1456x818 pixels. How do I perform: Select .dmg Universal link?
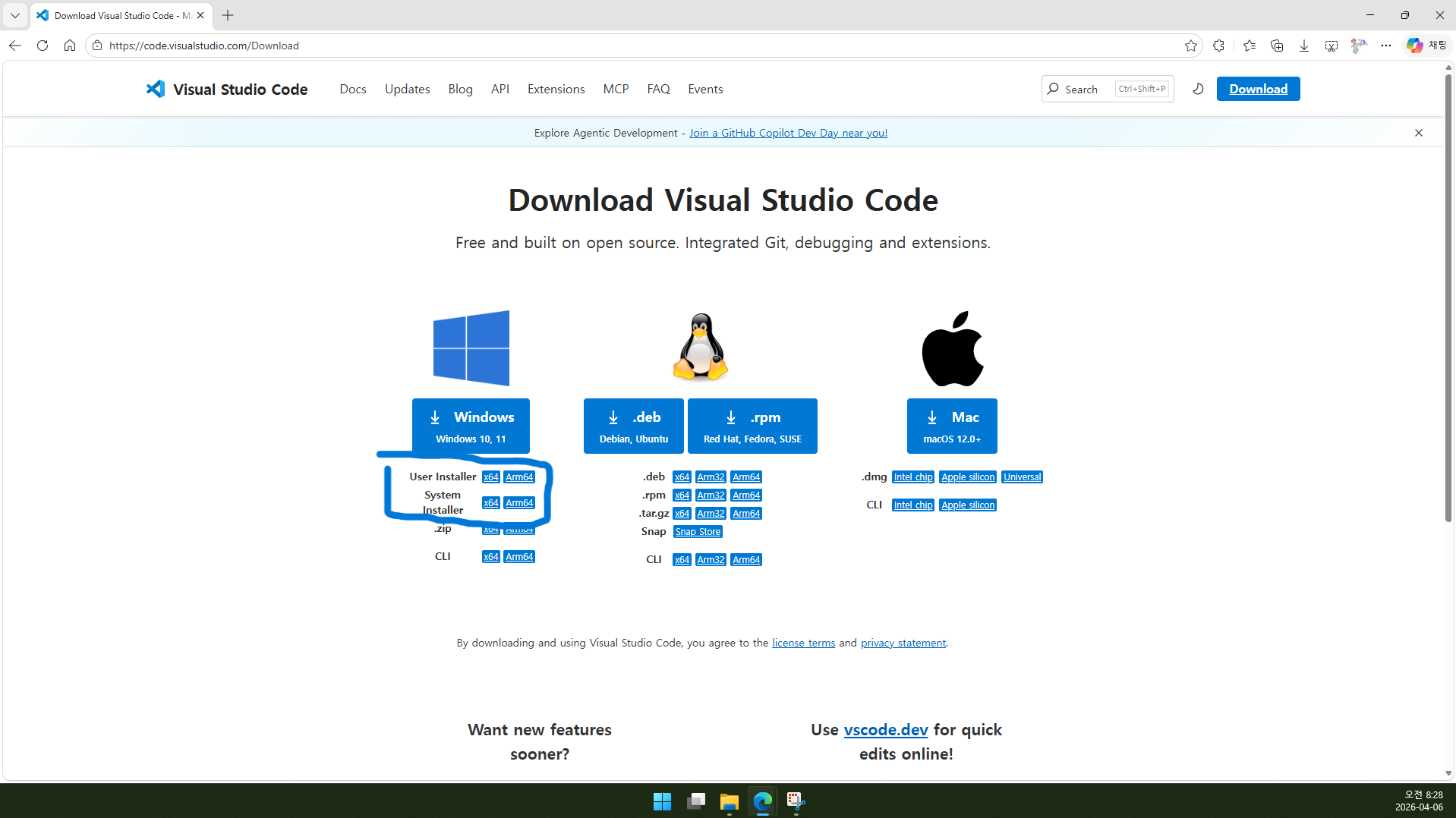click(1023, 477)
